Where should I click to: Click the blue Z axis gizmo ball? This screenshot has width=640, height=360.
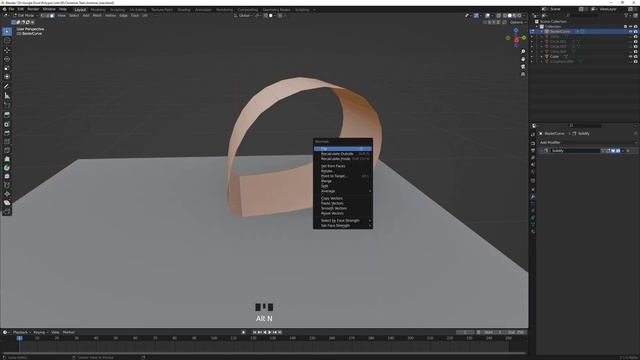(x=516, y=30)
